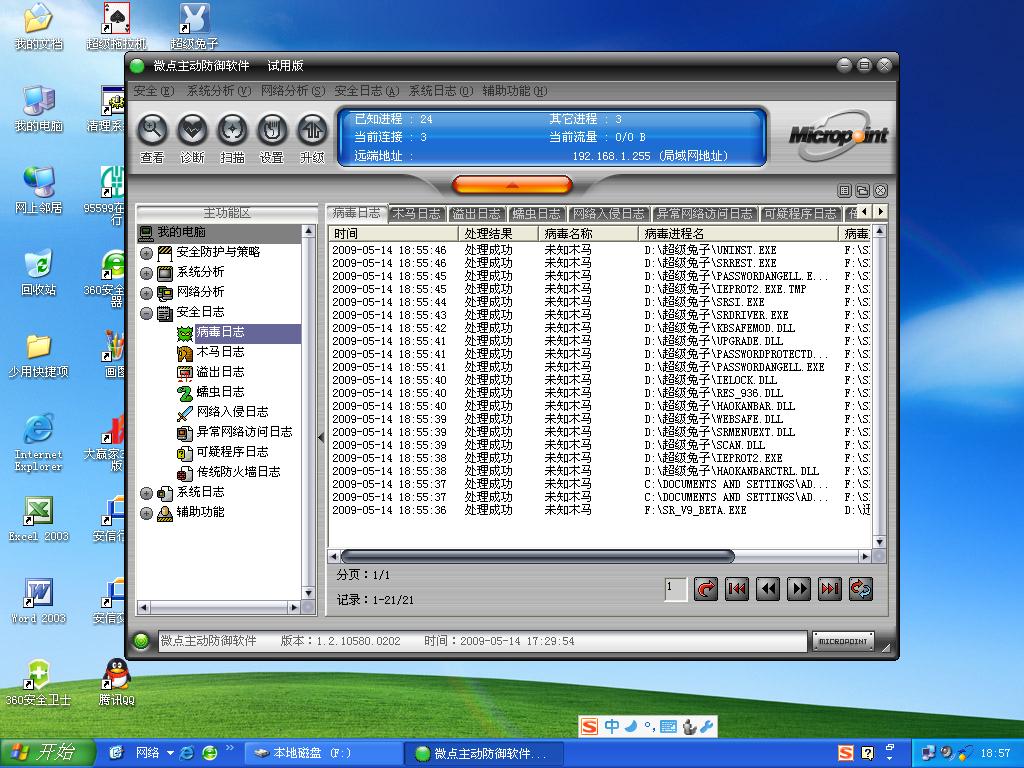Open the 系统分析(V) menu
The width and height of the screenshot is (1024, 768).
pyautogui.click(x=219, y=91)
